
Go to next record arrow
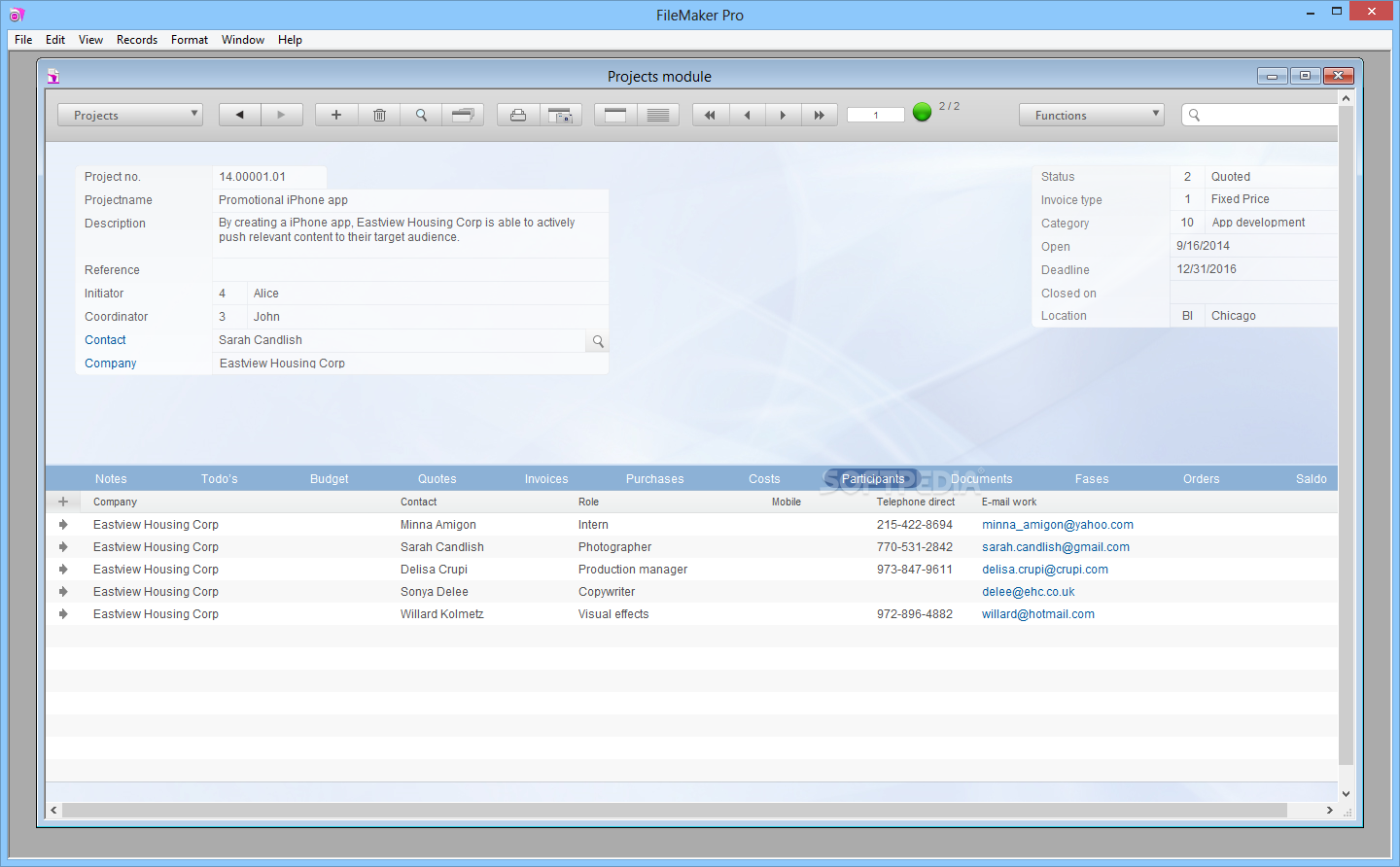pos(783,115)
